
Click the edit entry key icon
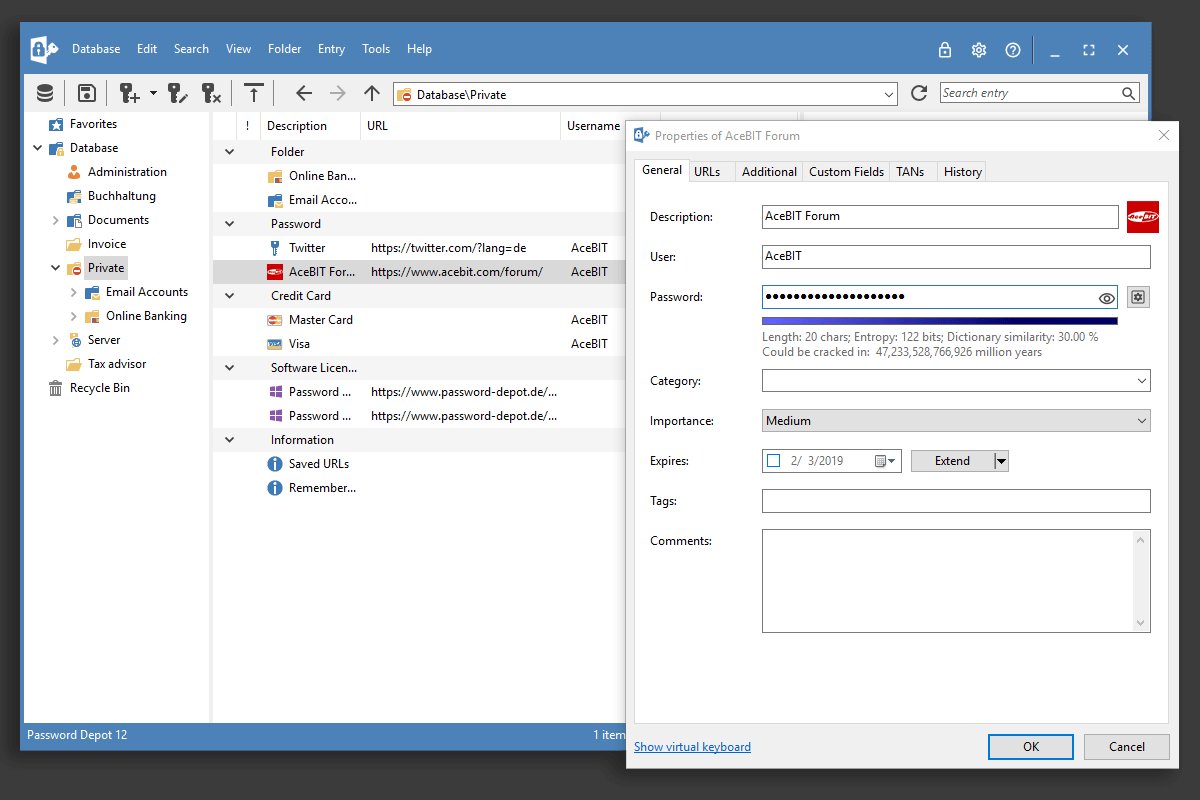[x=178, y=93]
